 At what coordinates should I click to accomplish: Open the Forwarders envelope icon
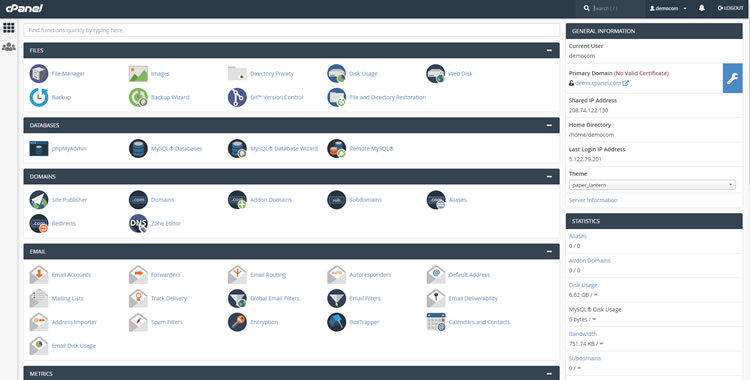click(x=138, y=275)
